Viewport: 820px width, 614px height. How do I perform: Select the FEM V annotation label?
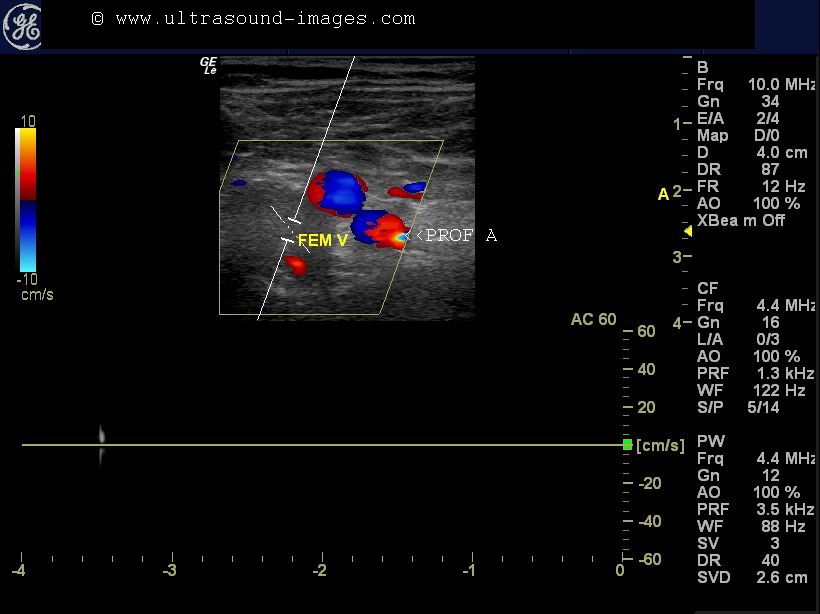(x=321, y=240)
